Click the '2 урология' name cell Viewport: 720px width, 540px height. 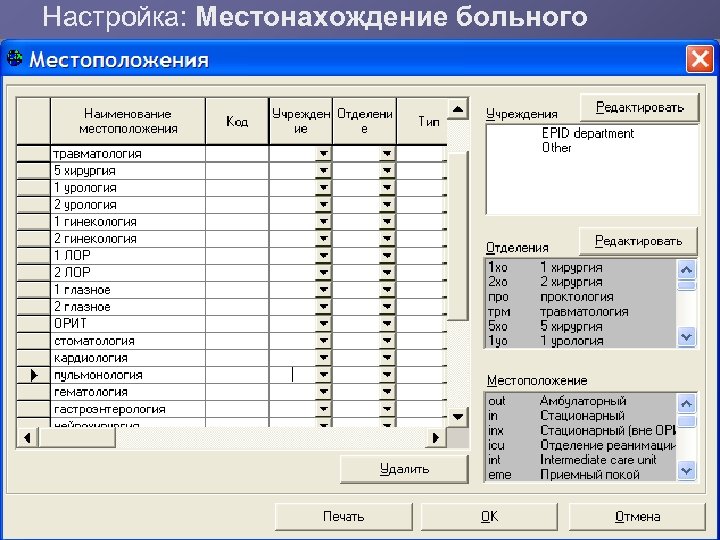[128, 204]
